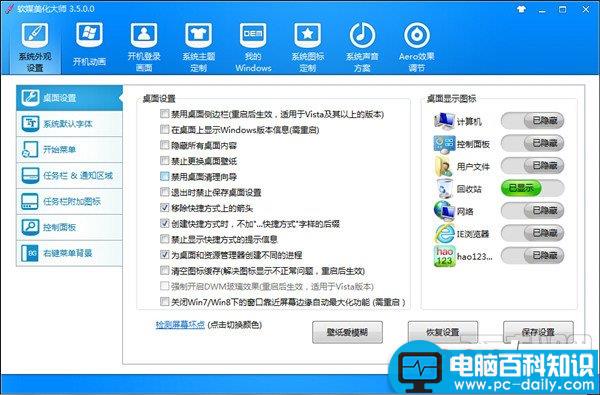Click the 计算机 desktop icon image
600x395 pixels.
444,121
